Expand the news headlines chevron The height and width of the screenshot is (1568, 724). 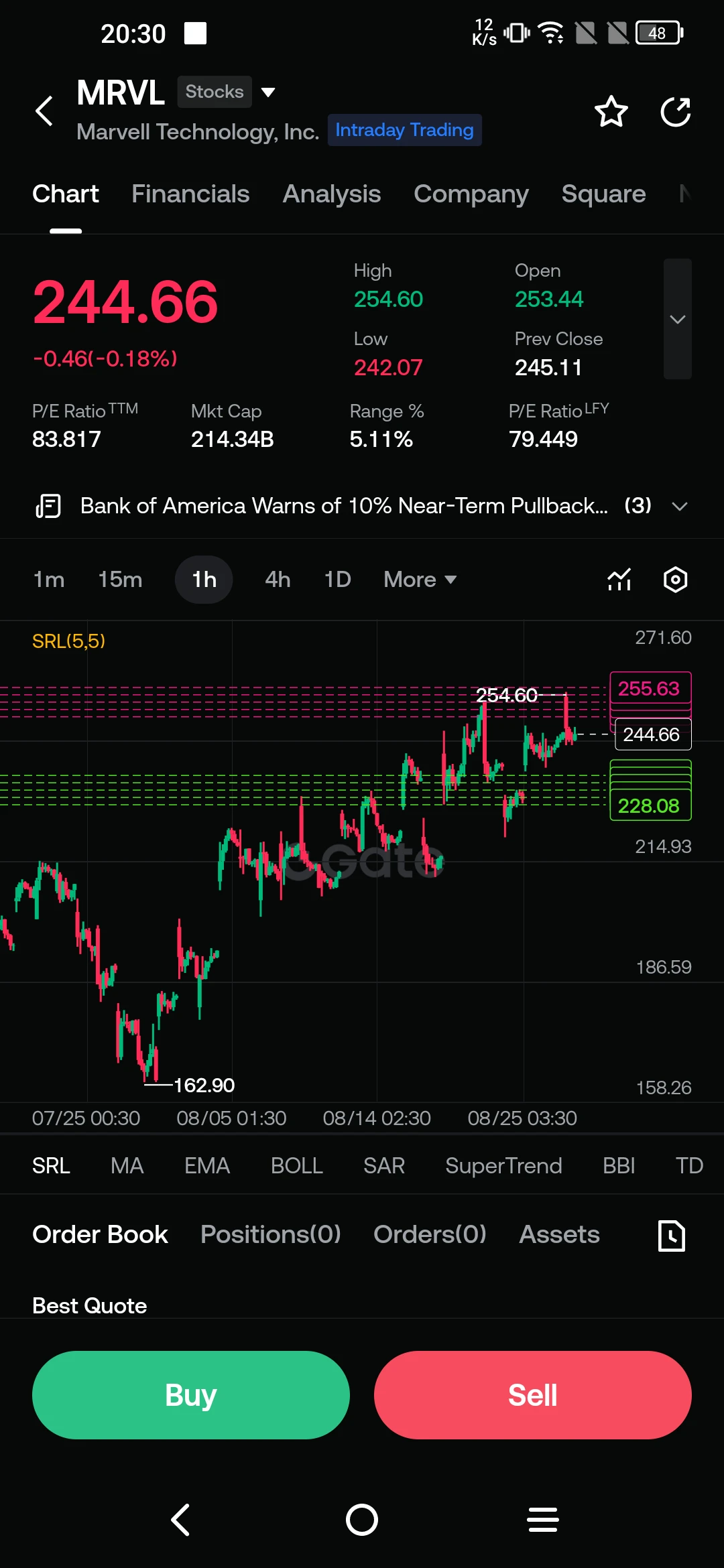tap(680, 506)
